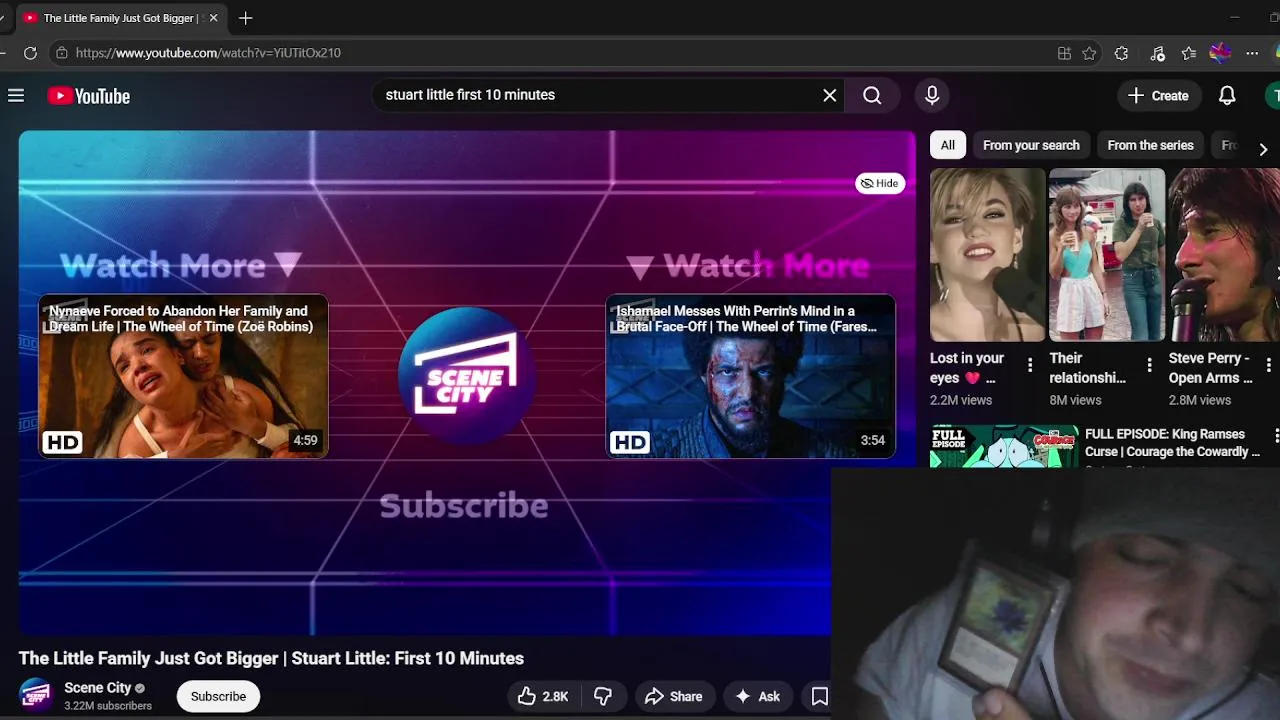Viewport: 1280px width, 720px height.
Task: Click the video title text
Action: [x=271, y=658]
